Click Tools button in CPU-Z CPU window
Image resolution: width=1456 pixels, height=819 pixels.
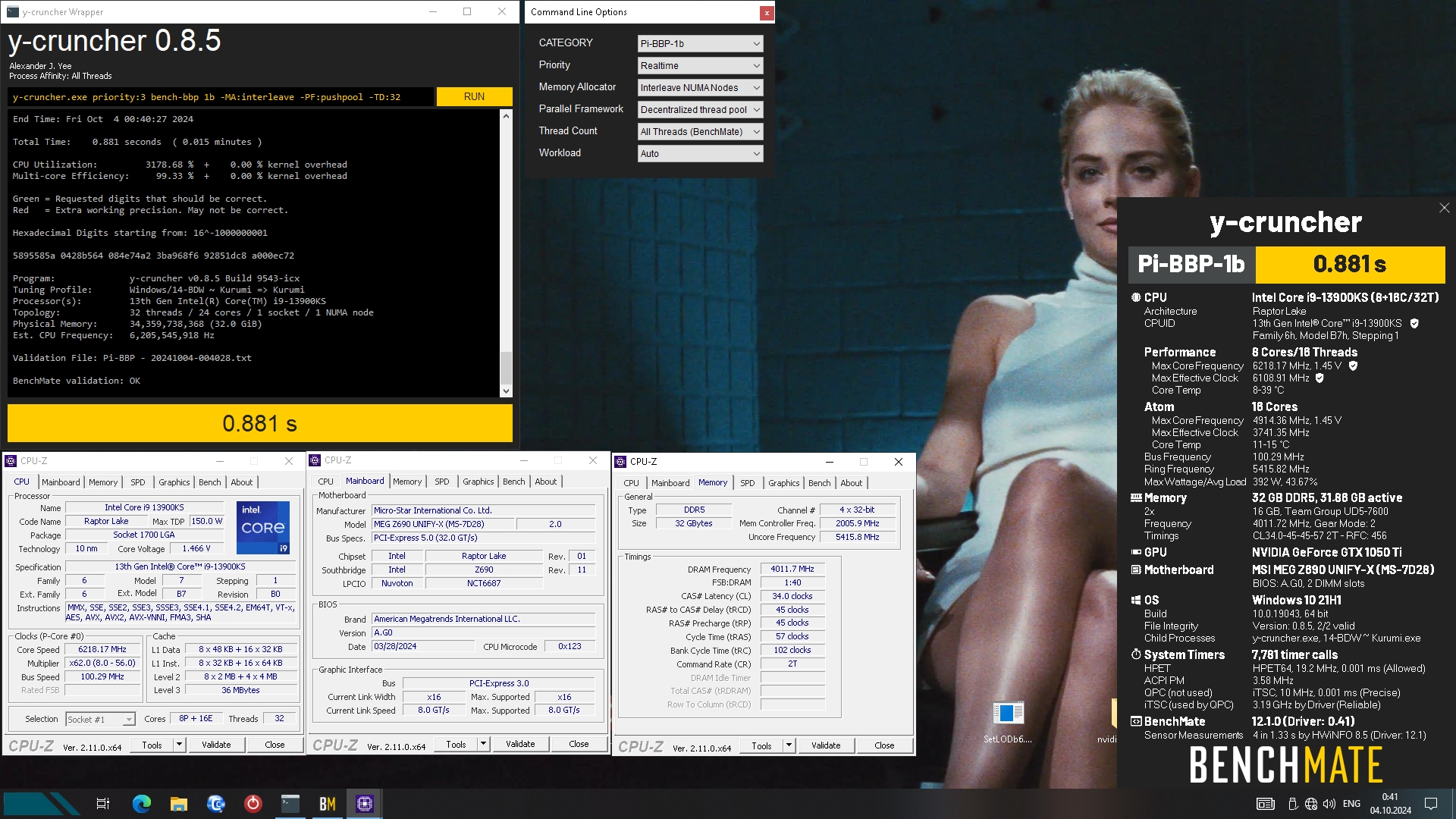152,745
